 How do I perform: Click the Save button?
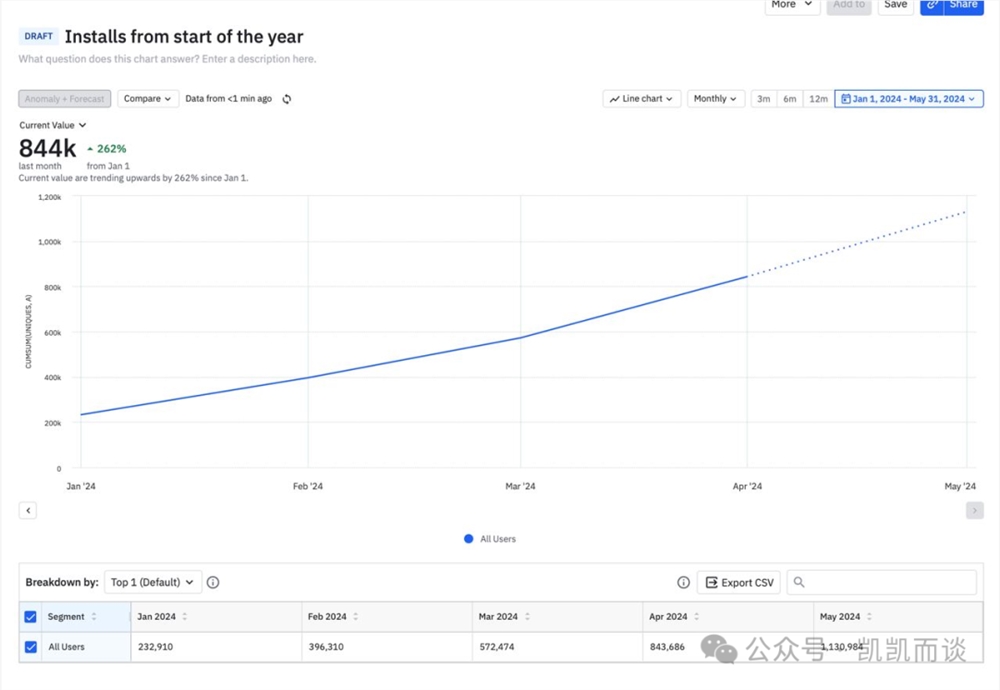pyautogui.click(x=895, y=5)
